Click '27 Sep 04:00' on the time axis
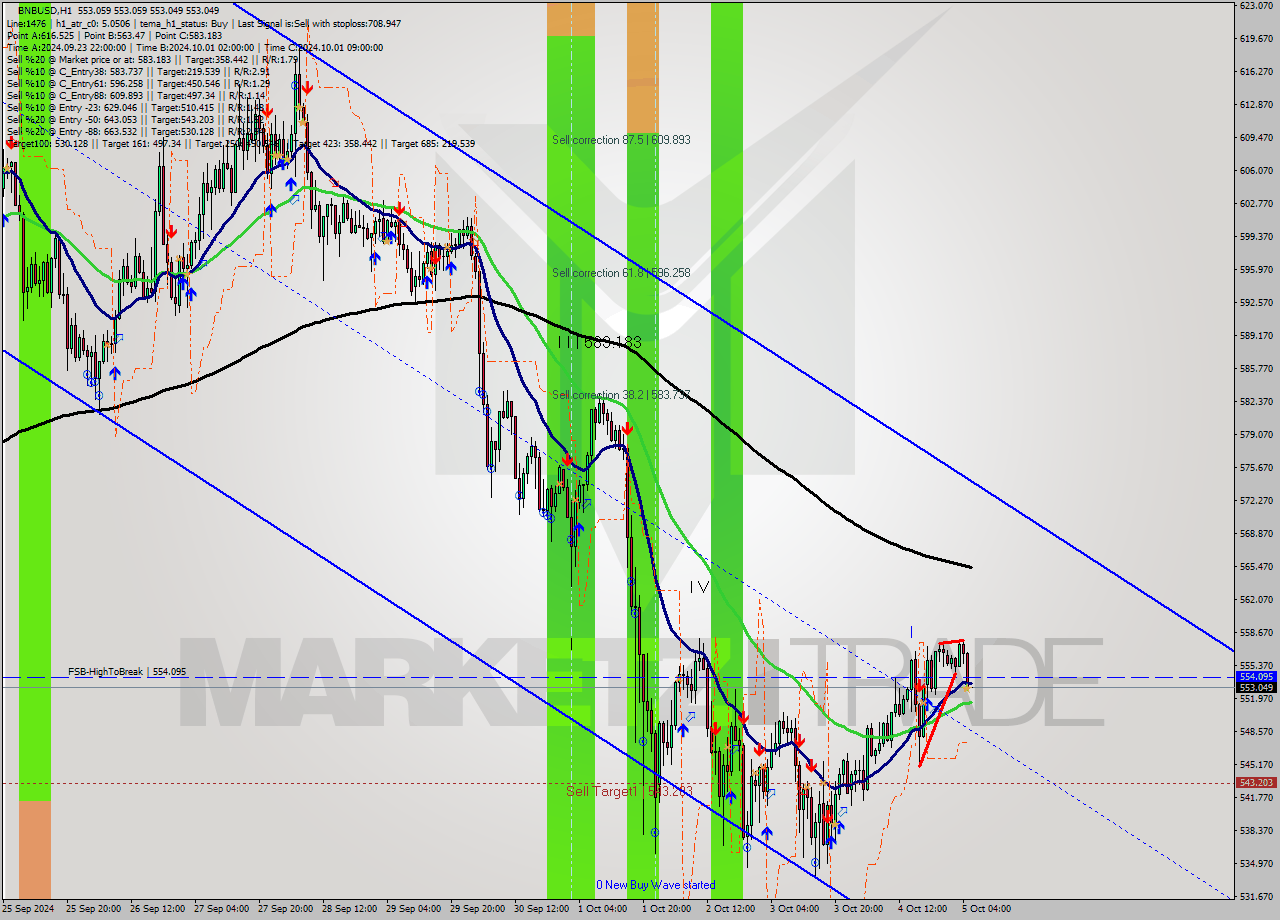 pyautogui.click(x=221, y=909)
